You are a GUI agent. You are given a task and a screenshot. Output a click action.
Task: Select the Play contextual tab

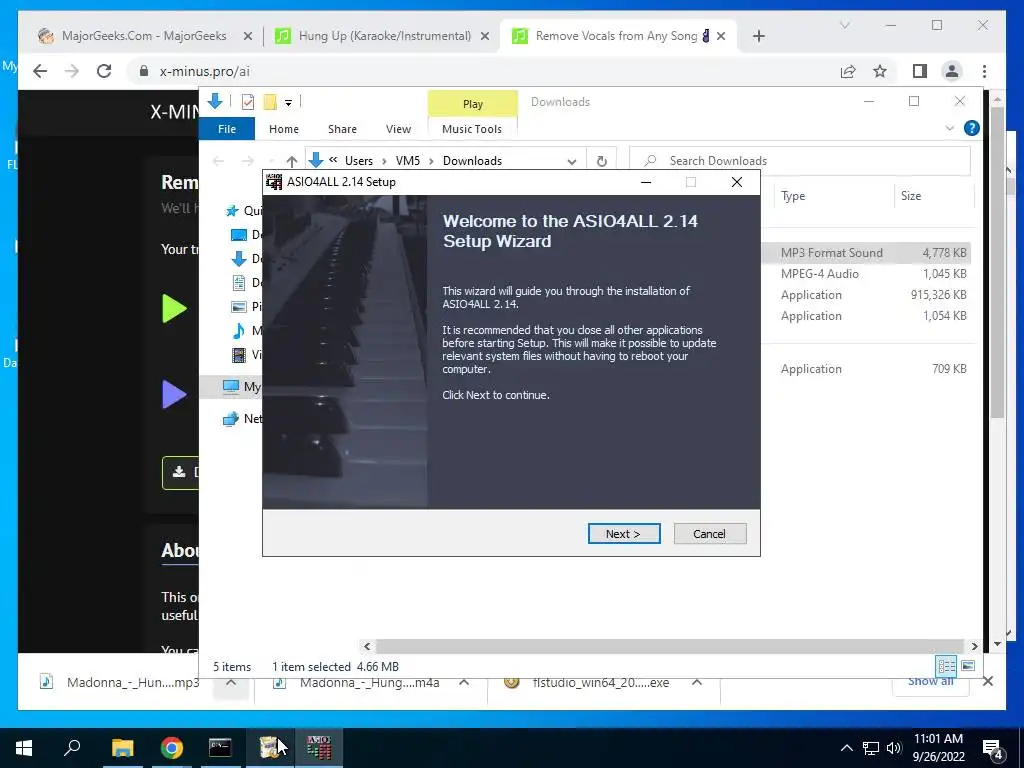tap(473, 104)
